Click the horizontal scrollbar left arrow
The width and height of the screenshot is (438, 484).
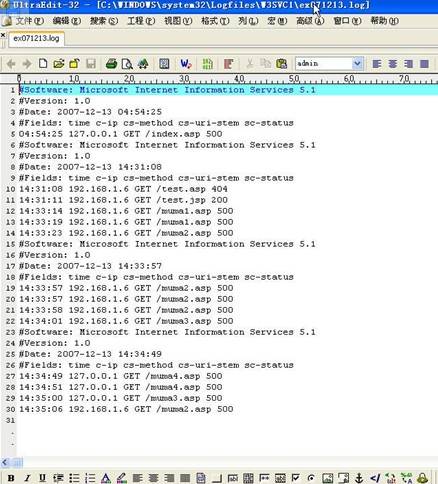click(5, 462)
